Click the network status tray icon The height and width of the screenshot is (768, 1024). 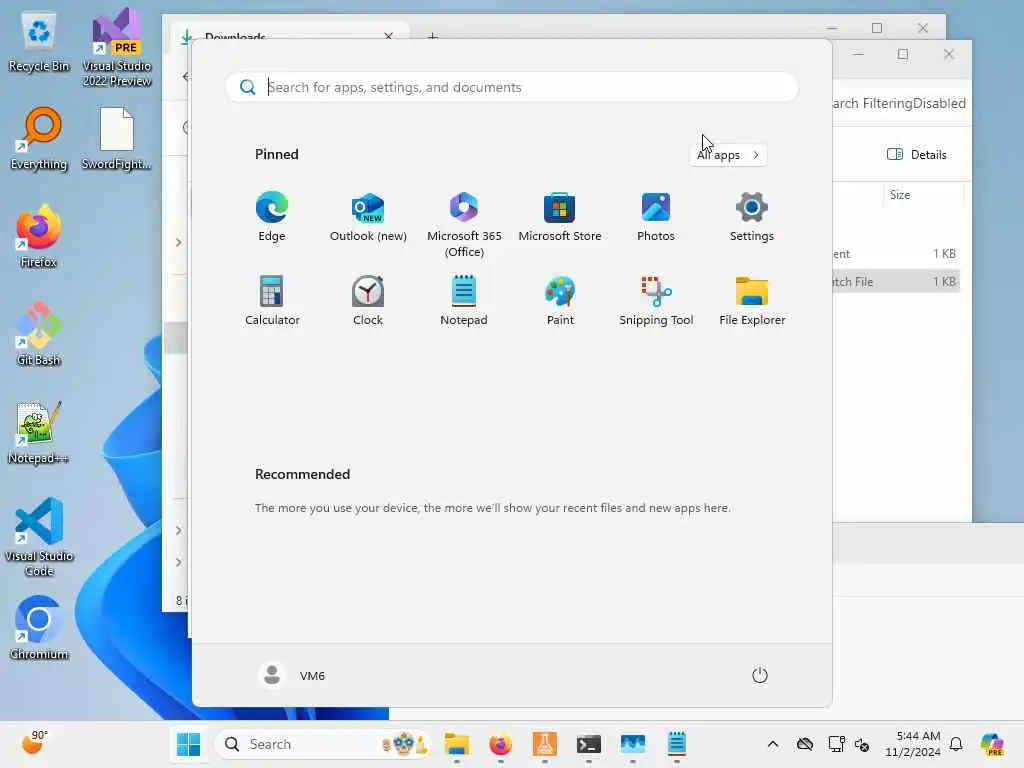pyautogui.click(x=836, y=744)
